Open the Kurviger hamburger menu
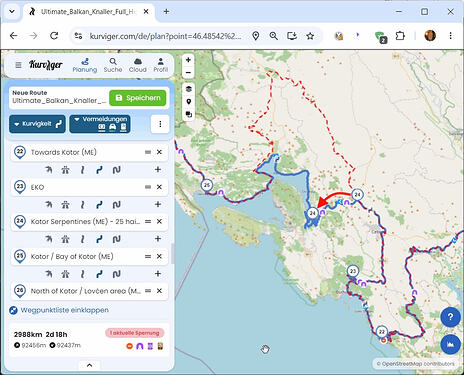 (x=18, y=65)
